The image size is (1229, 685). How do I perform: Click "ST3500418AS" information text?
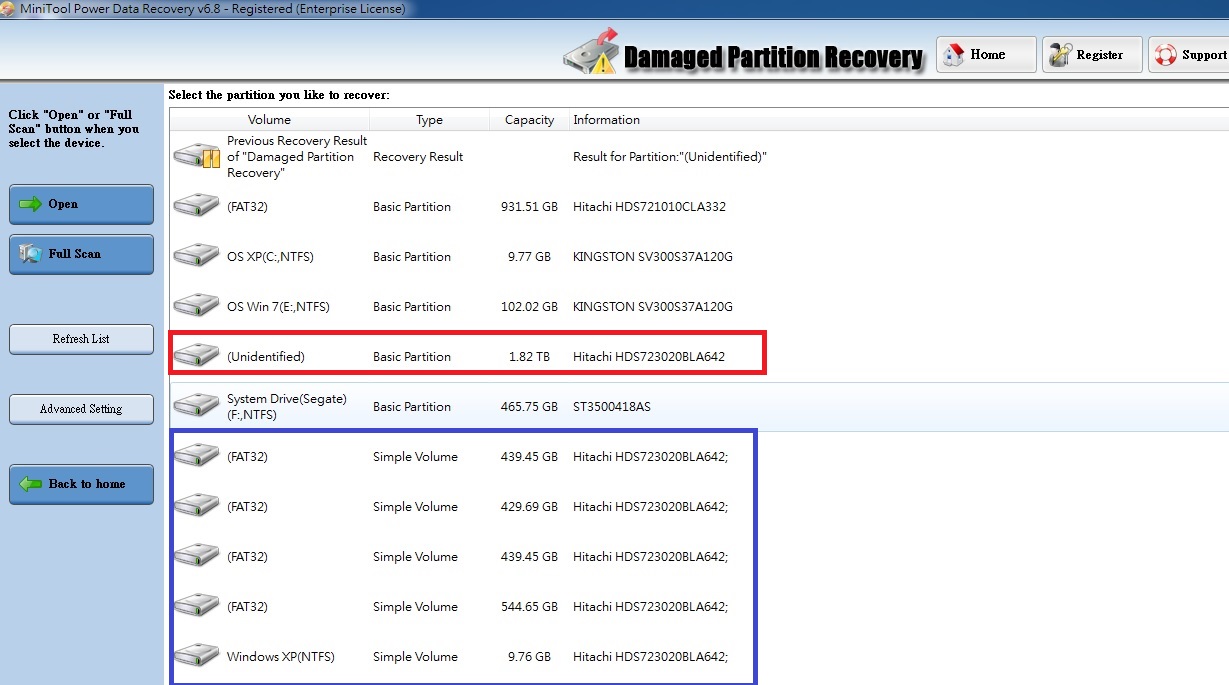614,407
